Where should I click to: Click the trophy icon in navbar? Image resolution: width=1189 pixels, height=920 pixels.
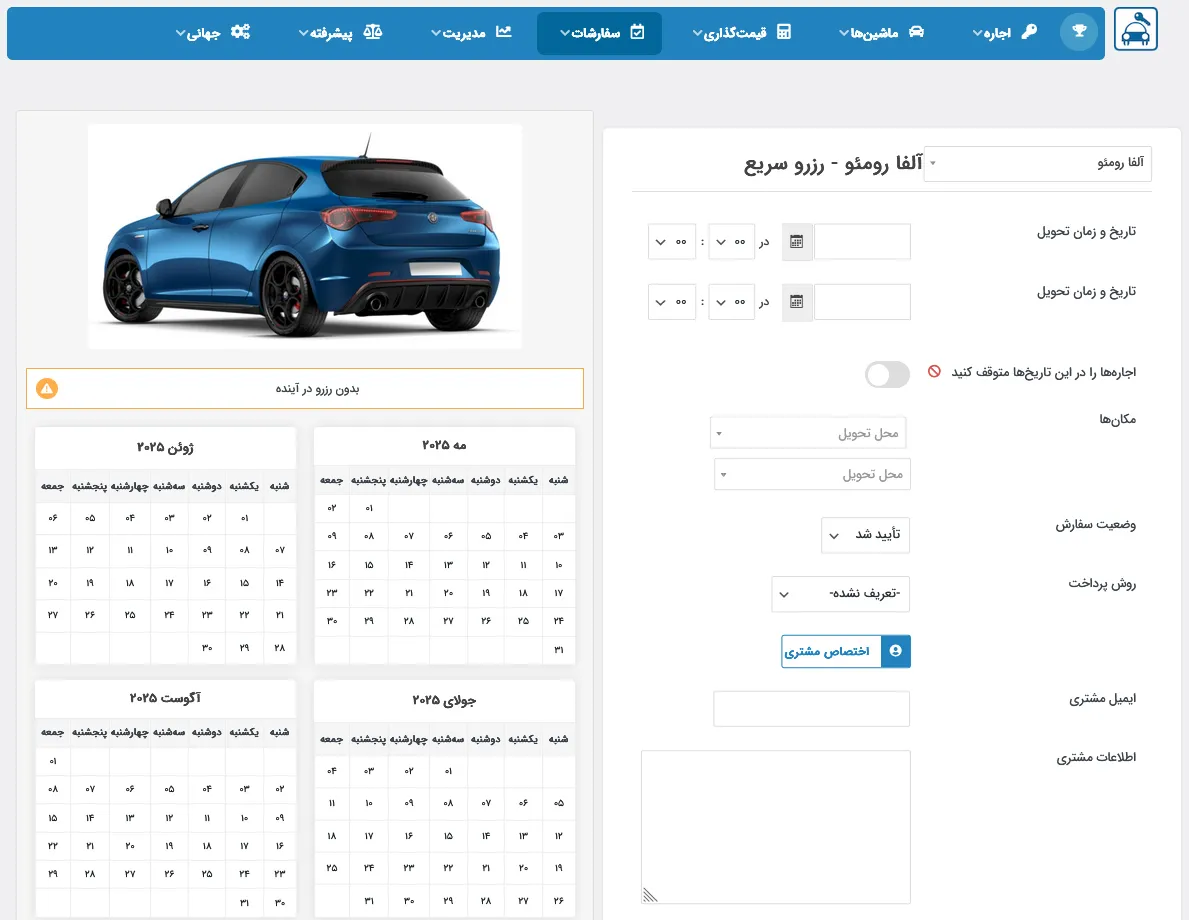(x=1079, y=32)
